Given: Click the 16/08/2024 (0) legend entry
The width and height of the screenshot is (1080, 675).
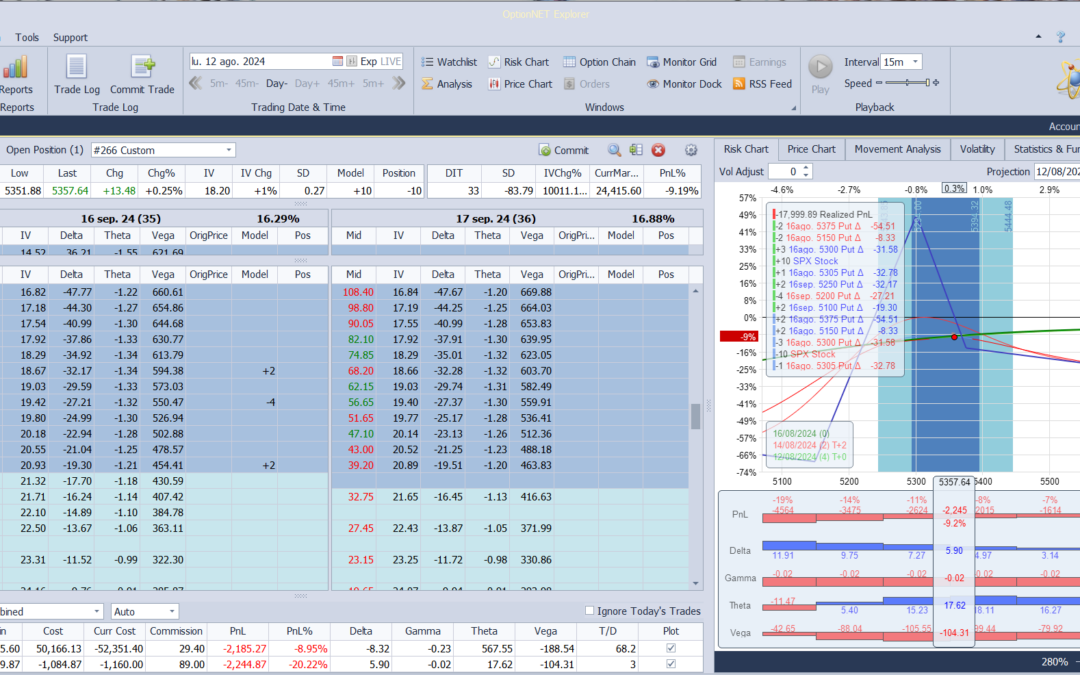Looking at the screenshot, I should 800,433.
